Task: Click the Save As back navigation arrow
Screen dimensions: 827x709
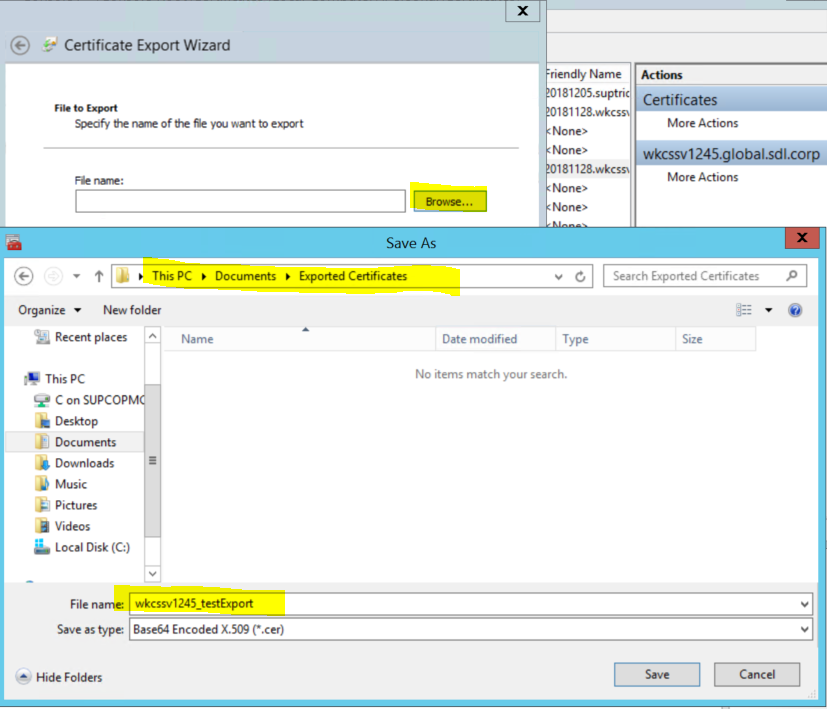Action: [x=24, y=276]
